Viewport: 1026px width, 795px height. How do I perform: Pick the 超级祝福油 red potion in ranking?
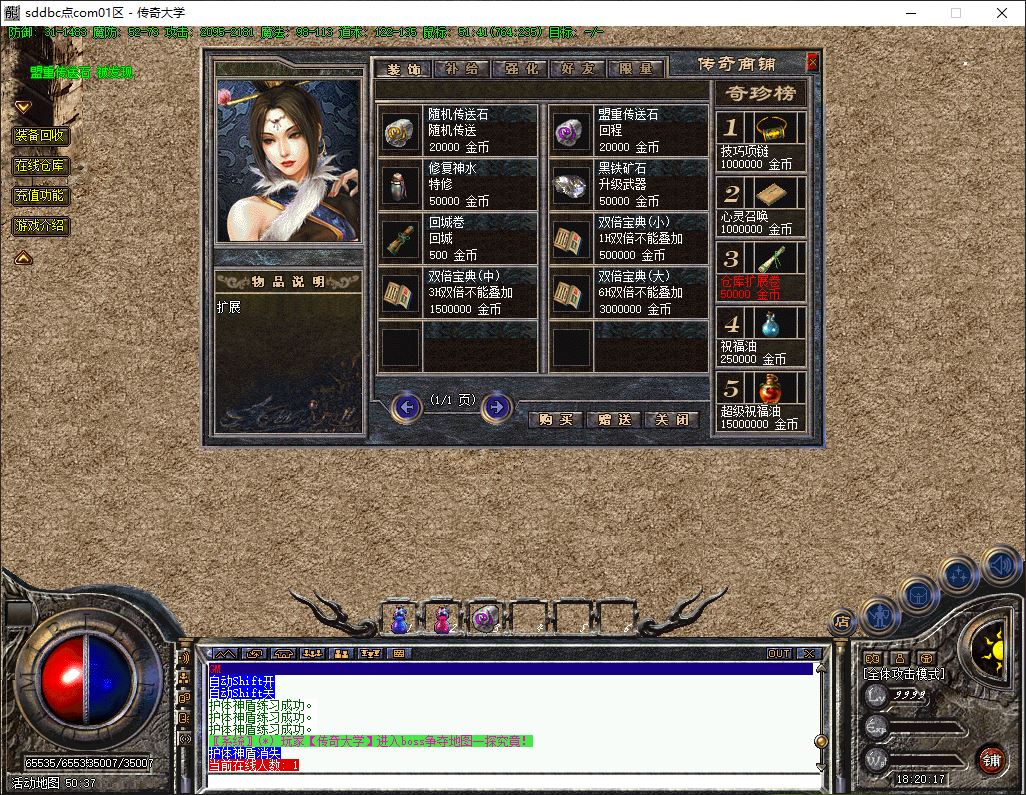point(773,389)
